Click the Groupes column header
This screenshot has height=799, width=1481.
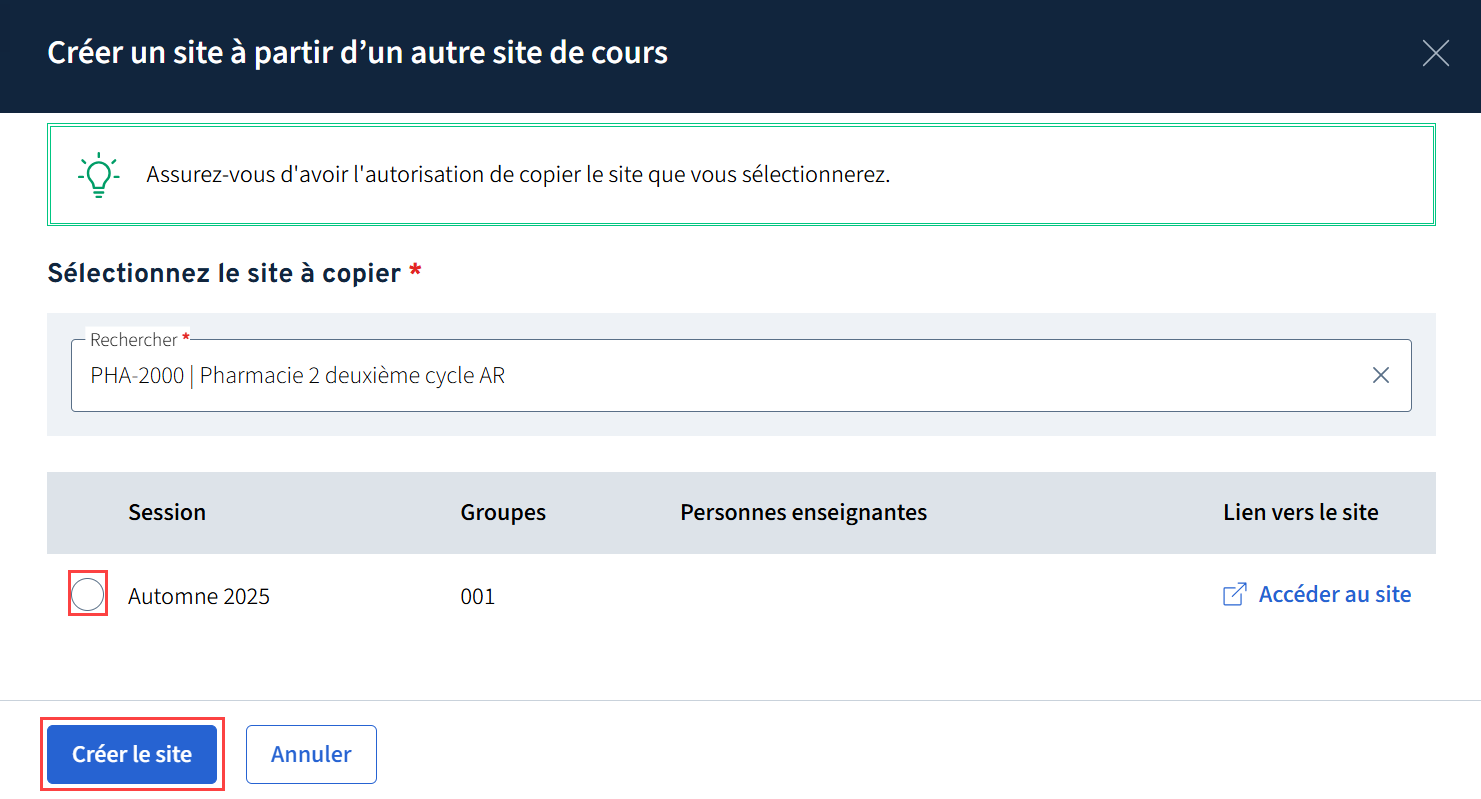tap(503, 513)
